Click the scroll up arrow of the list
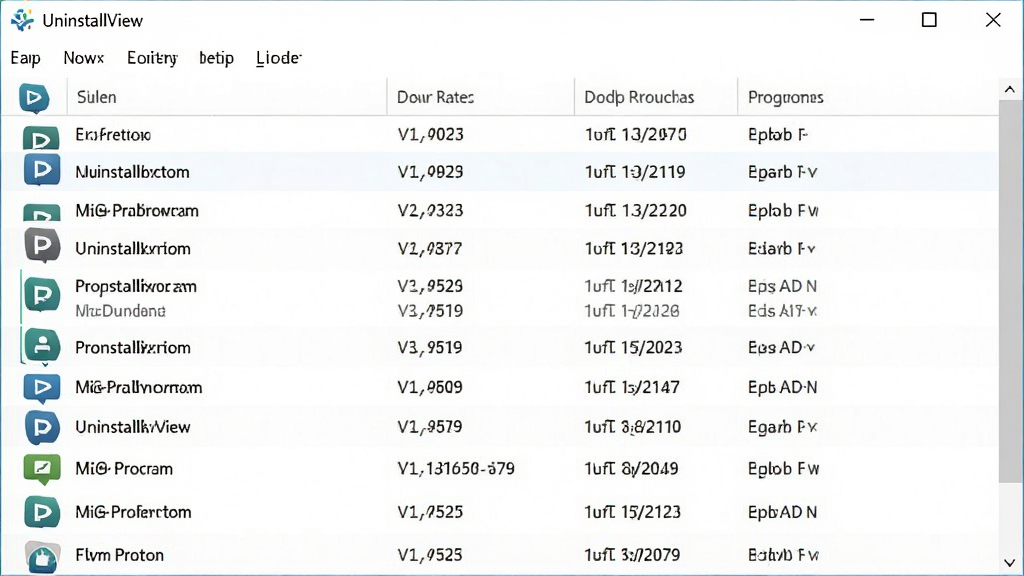Screen dimensions: 1024x576 click(x=1010, y=89)
